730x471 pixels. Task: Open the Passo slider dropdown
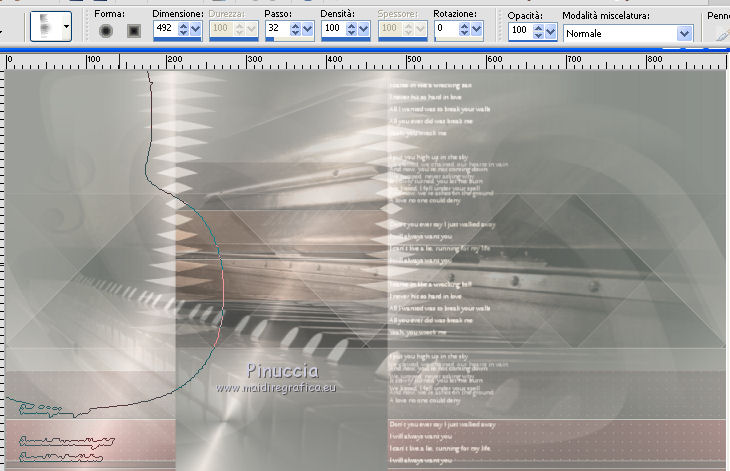307,29
